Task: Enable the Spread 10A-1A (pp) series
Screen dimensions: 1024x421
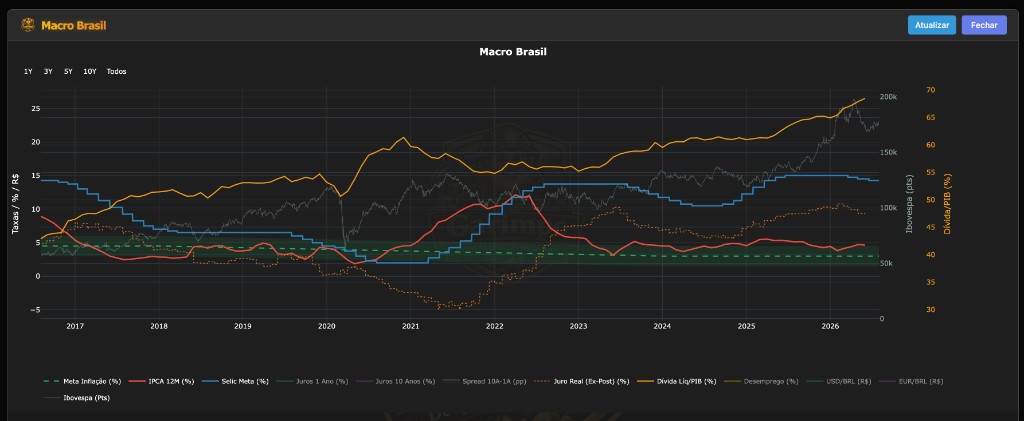Action: [x=485, y=381]
